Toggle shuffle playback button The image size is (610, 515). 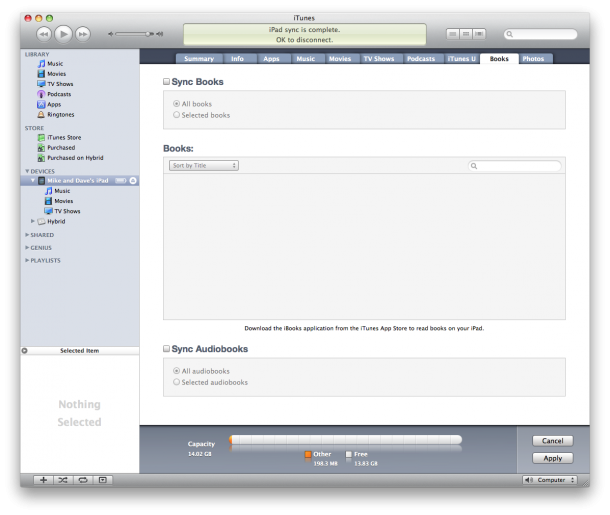click(x=63, y=480)
